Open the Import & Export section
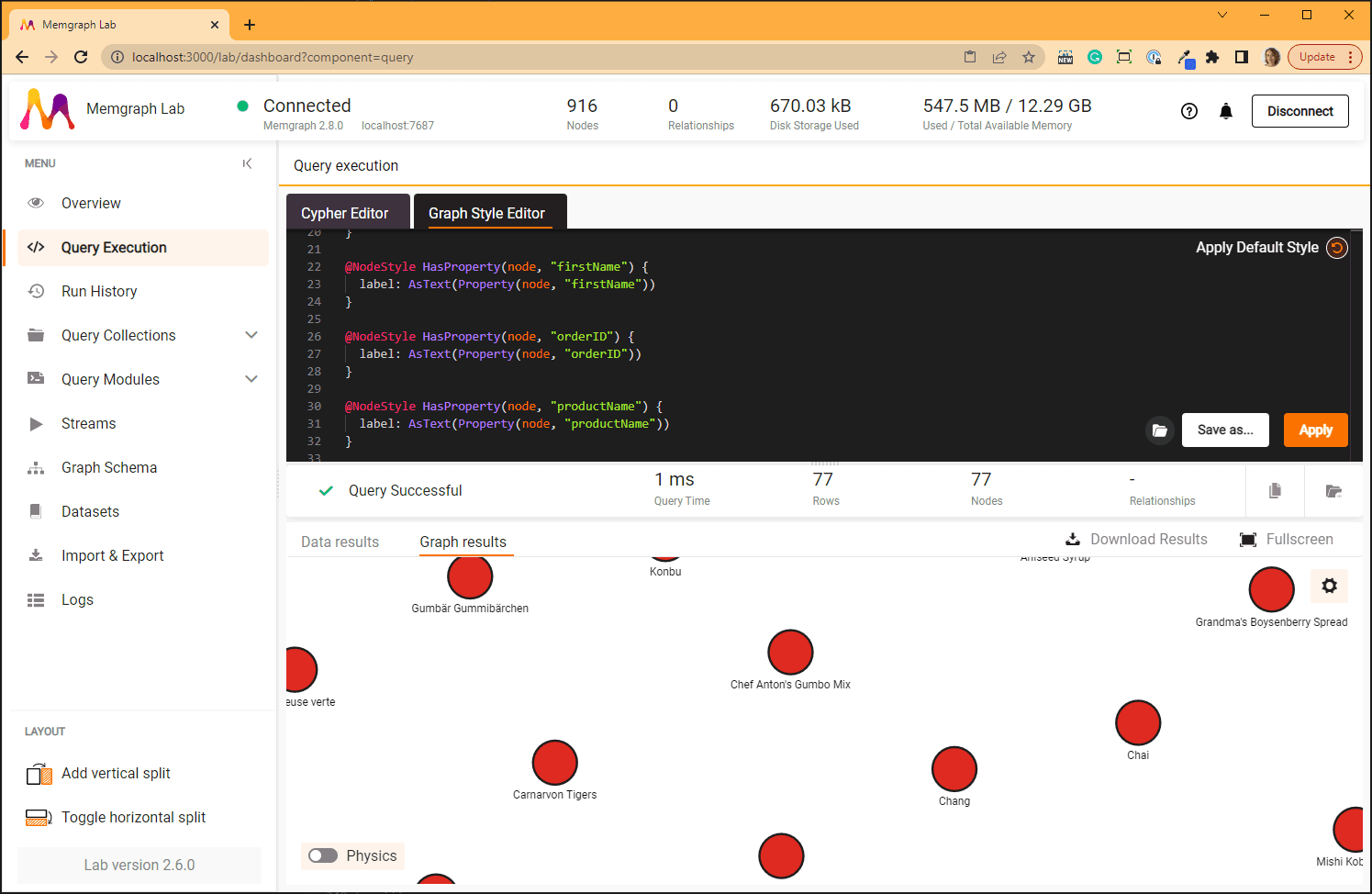Viewport: 1372px width, 894px height. [x=112, y=555]
